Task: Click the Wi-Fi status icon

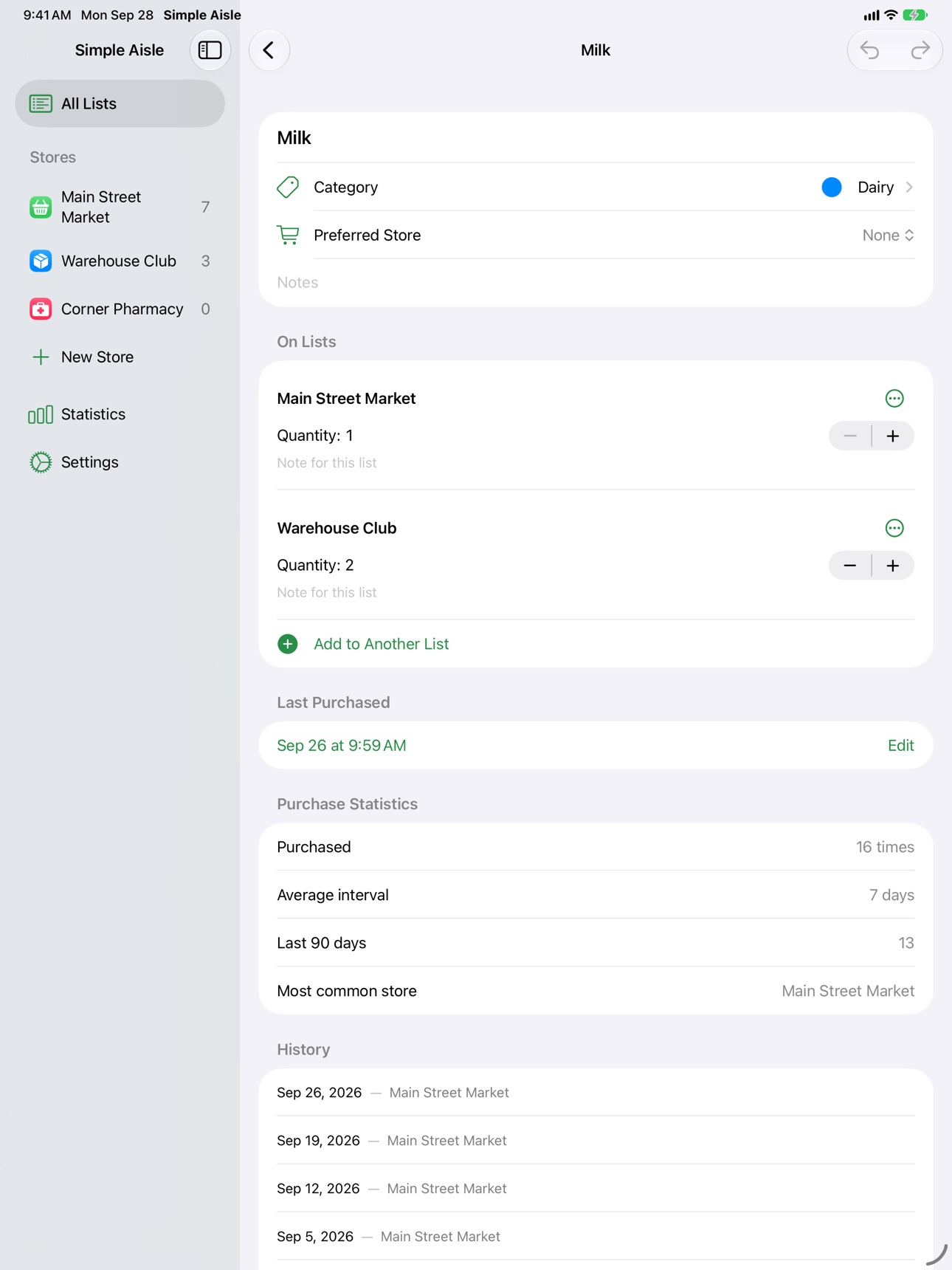Action: point(891,15)
